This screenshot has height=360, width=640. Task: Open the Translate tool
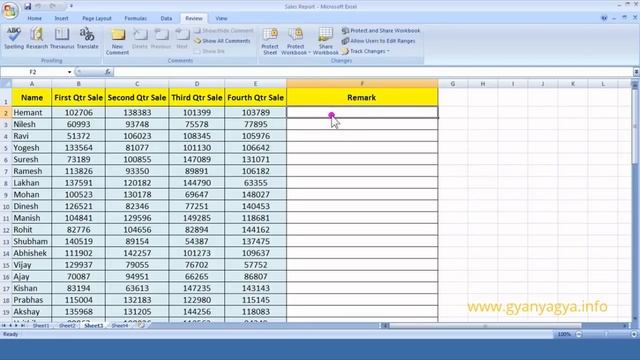tap(87, 38)
